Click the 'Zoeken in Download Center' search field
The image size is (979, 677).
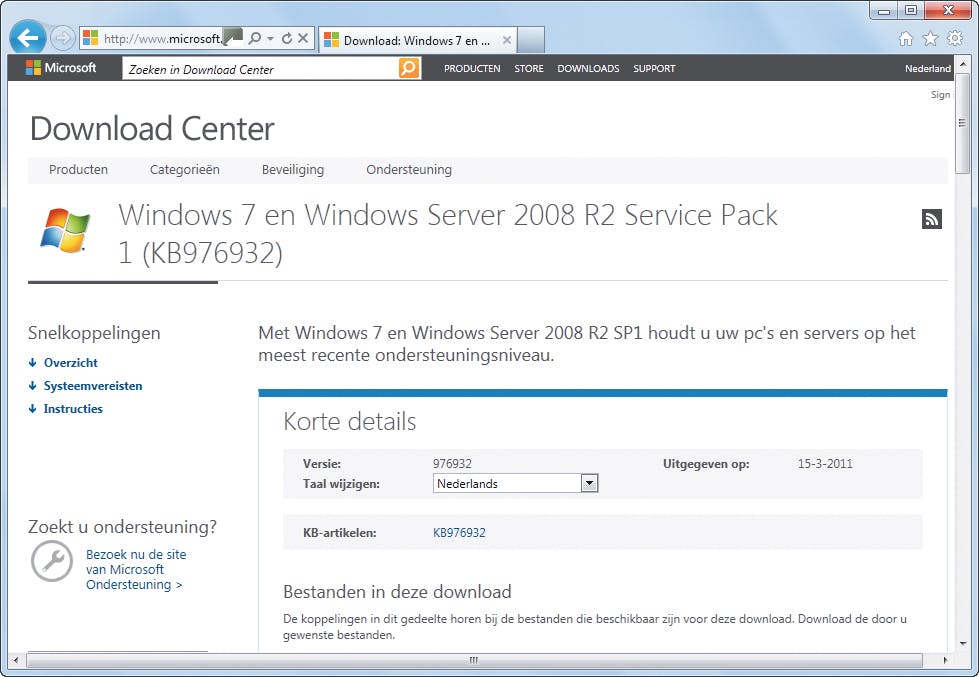click(260, 69)
